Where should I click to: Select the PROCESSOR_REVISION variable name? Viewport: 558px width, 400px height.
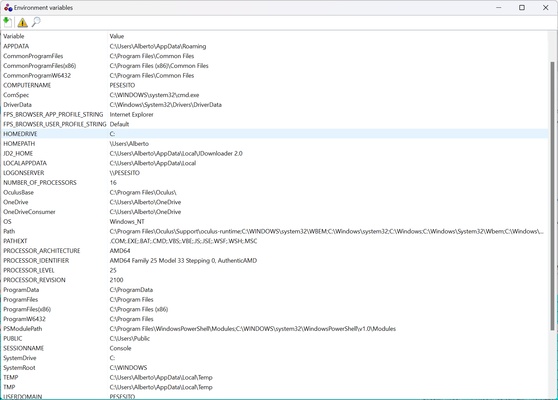click(34, 280)
